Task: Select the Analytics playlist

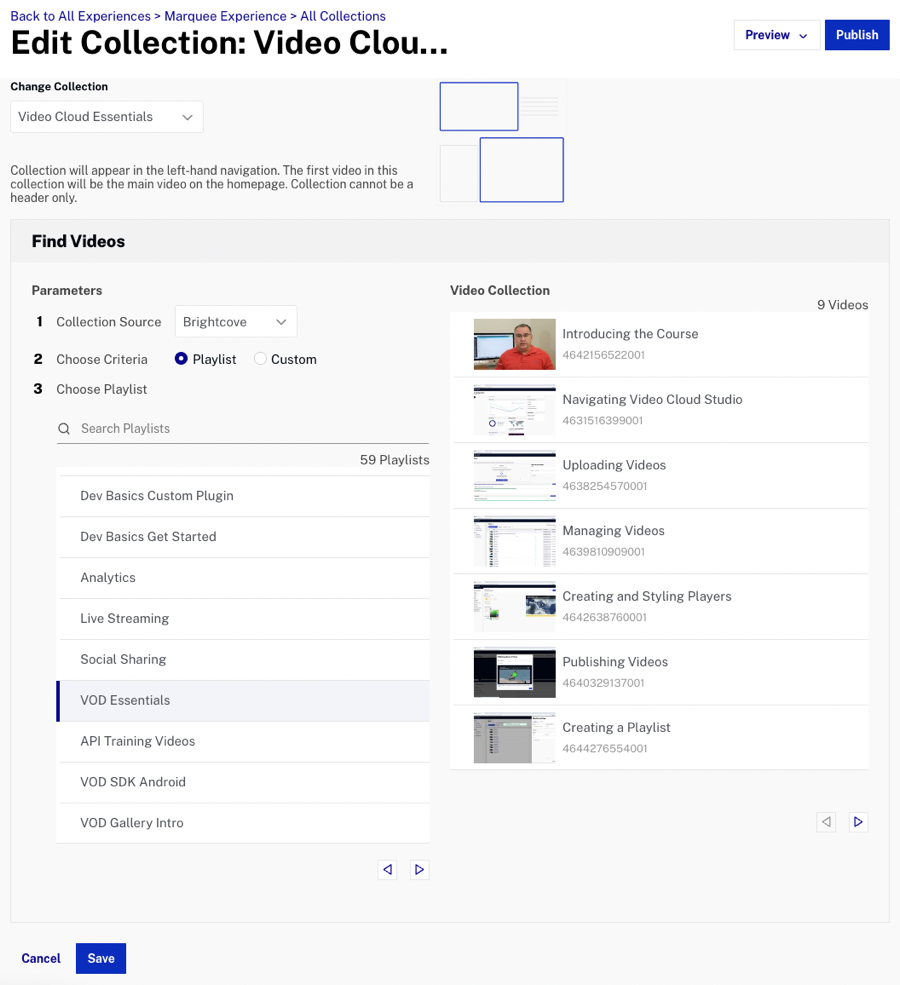Action: [244, 577]
